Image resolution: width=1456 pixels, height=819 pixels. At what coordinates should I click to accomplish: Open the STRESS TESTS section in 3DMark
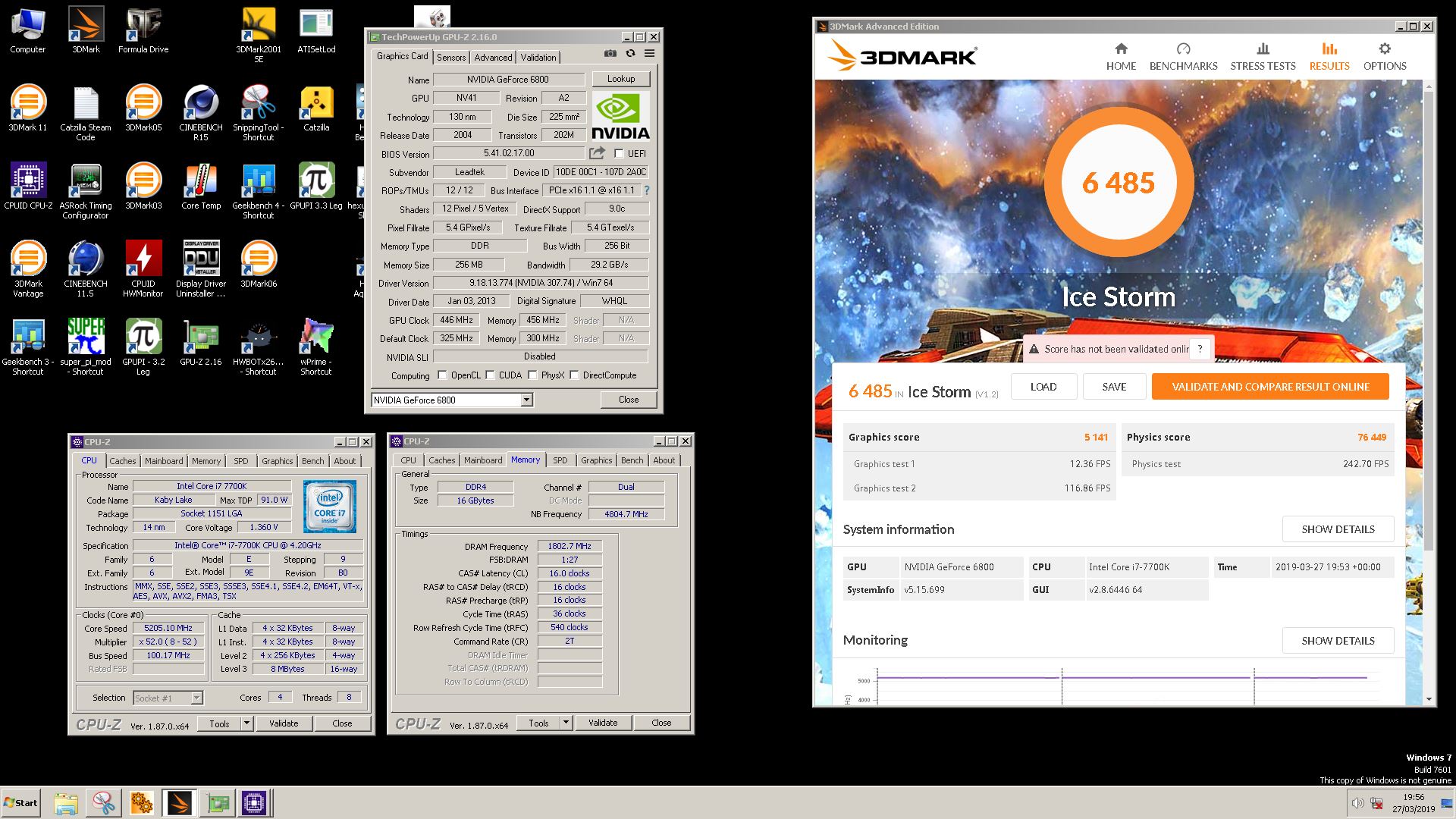[x=1263, y=57]
